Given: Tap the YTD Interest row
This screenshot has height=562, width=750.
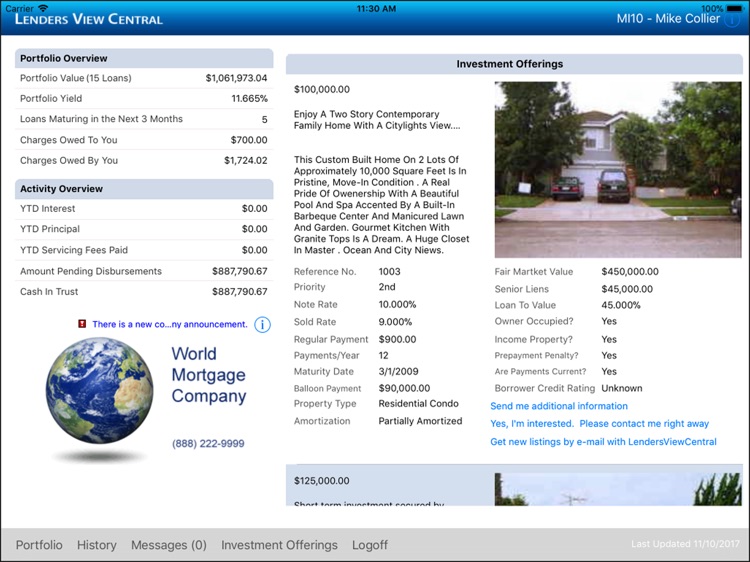Looking at the screenshot, I should click(x=143, y=209).
